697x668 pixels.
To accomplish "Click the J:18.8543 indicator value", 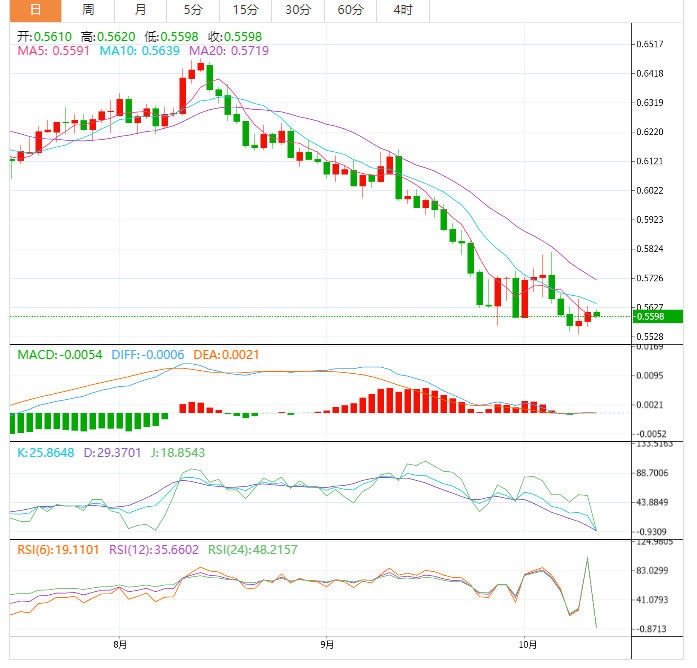I will click(x=178, y=453).
